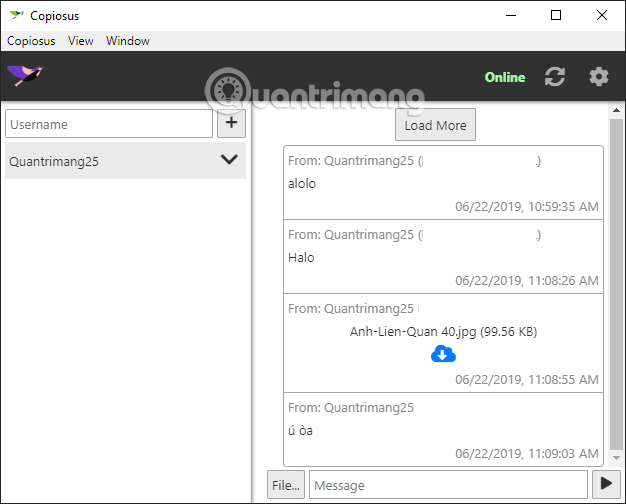The image size is (626, 504).
Task: Add a contact with the plus button
Action: pyautogui.click(x=231, y=123)
